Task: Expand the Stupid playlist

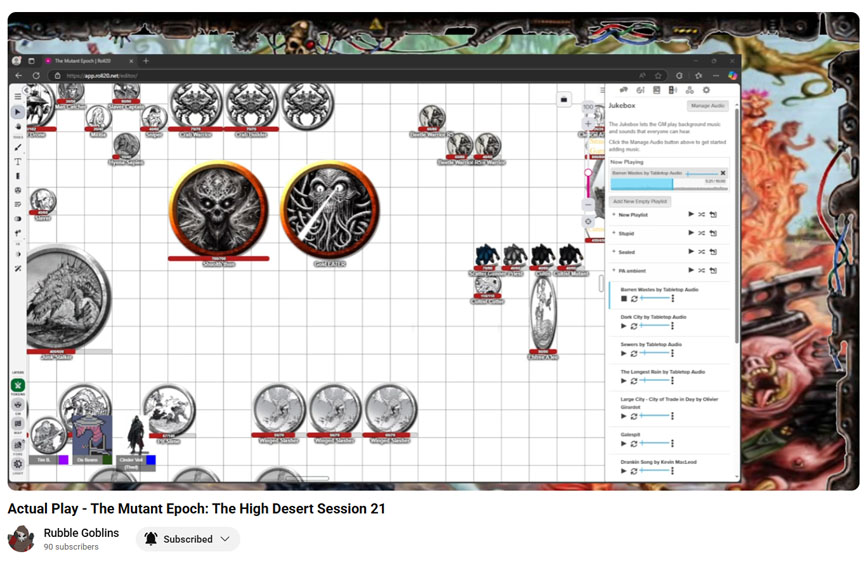Action: 614,233
